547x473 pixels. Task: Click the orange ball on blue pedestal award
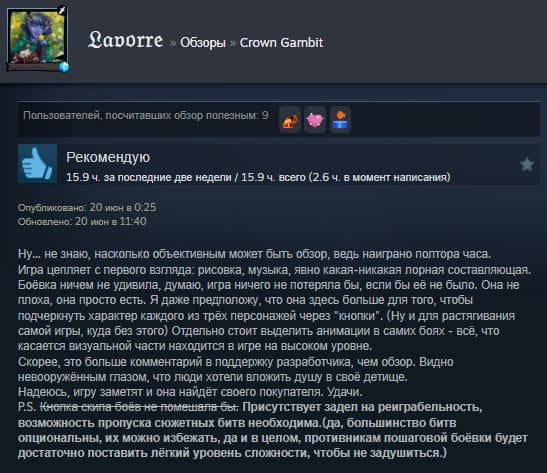[340, 120]
